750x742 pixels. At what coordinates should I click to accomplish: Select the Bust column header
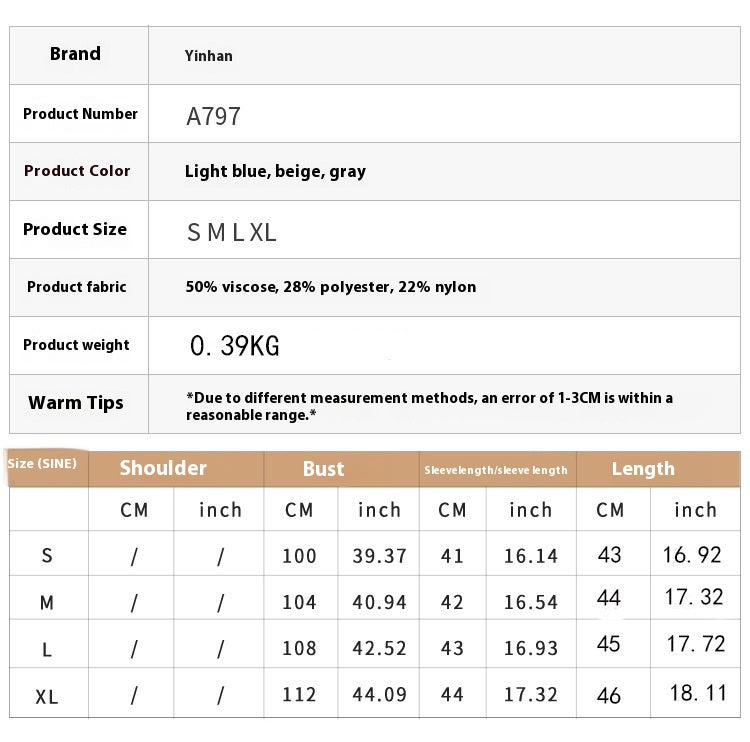(323, 469)
